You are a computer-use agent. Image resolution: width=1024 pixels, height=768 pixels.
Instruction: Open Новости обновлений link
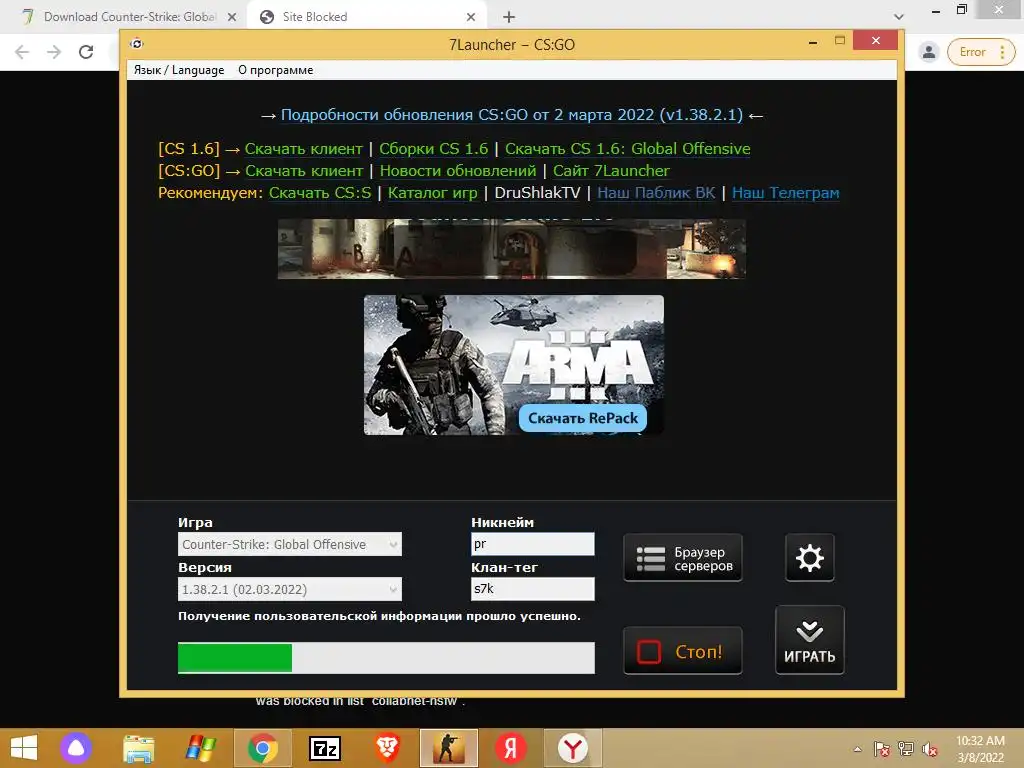click(458, 171)
